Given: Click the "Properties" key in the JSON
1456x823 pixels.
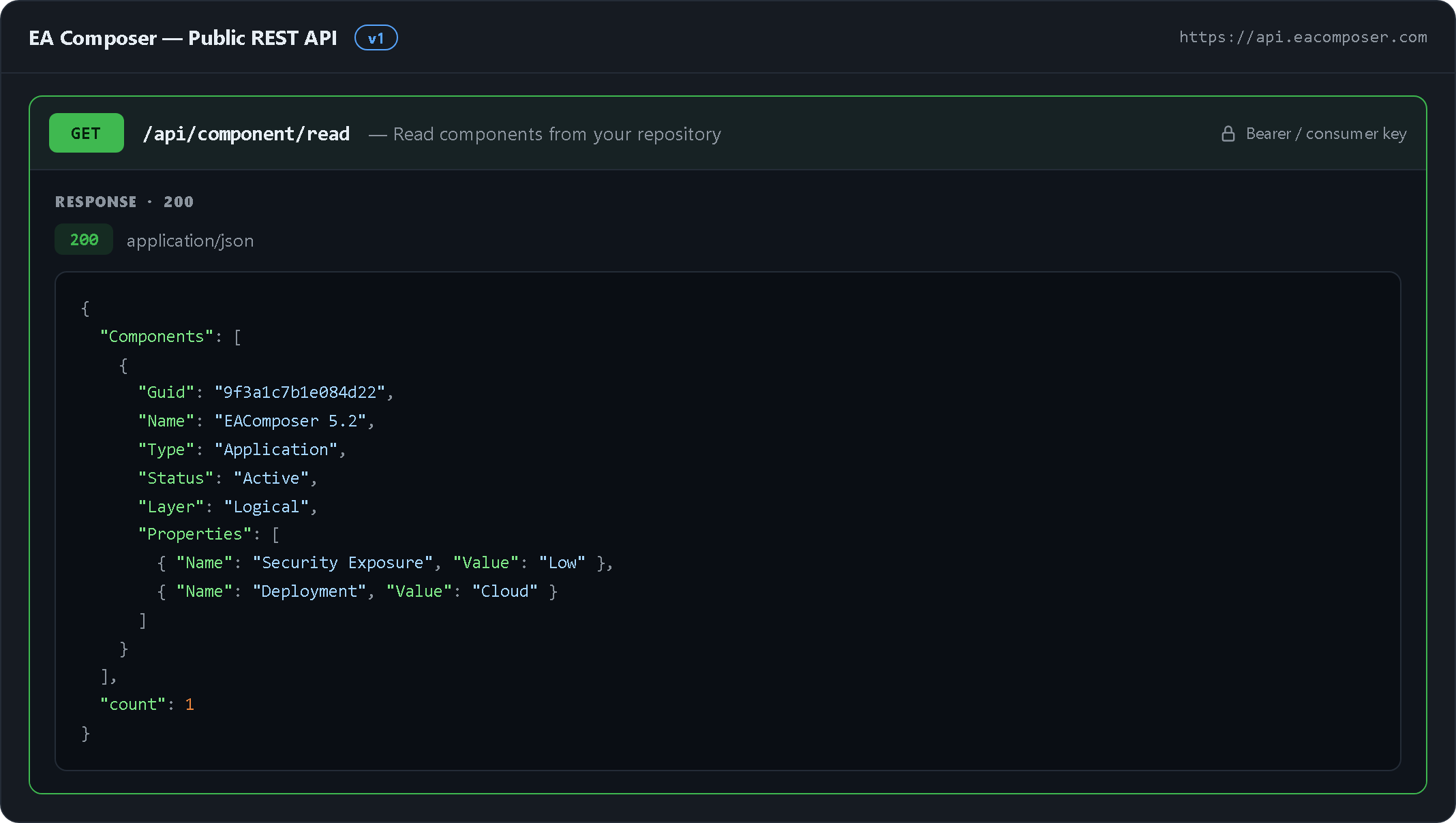Looking at the screenshot, I should (195, 534).
